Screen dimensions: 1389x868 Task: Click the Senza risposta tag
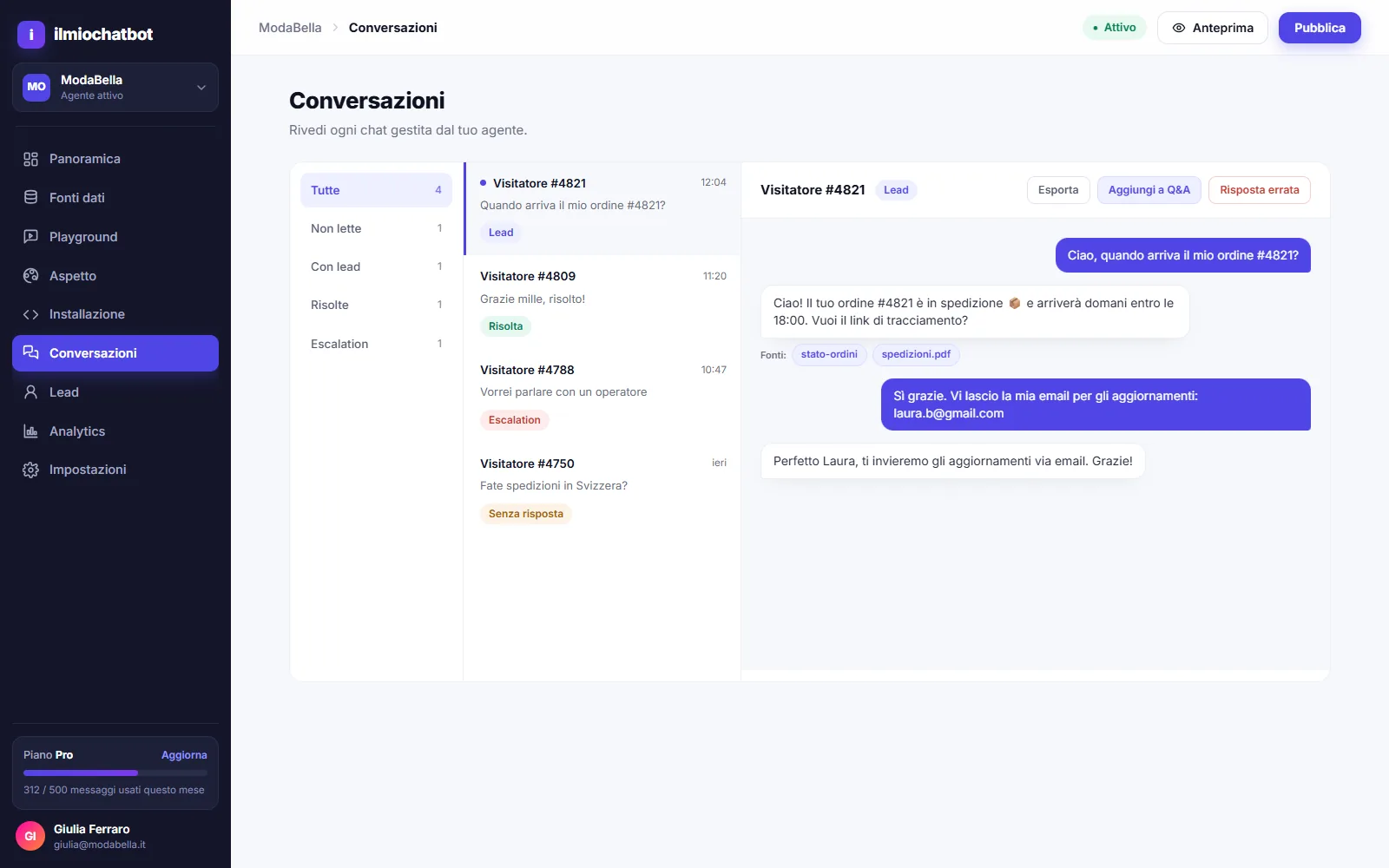[x=525, y=514]
